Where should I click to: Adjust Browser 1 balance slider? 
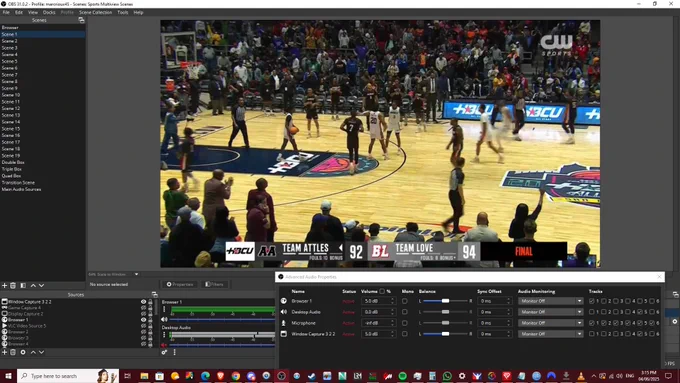click(x=445, y=301)
